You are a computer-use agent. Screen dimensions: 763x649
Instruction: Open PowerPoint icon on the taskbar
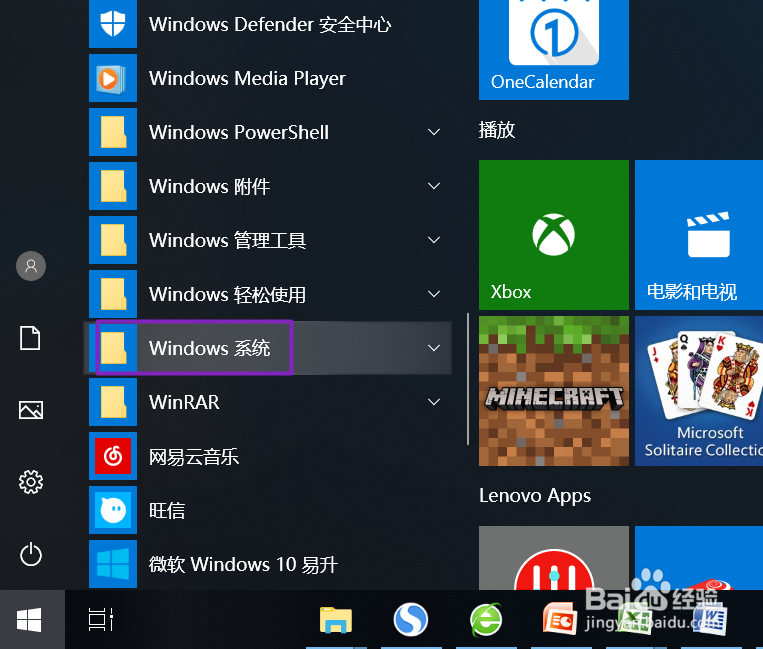(560, 620)
